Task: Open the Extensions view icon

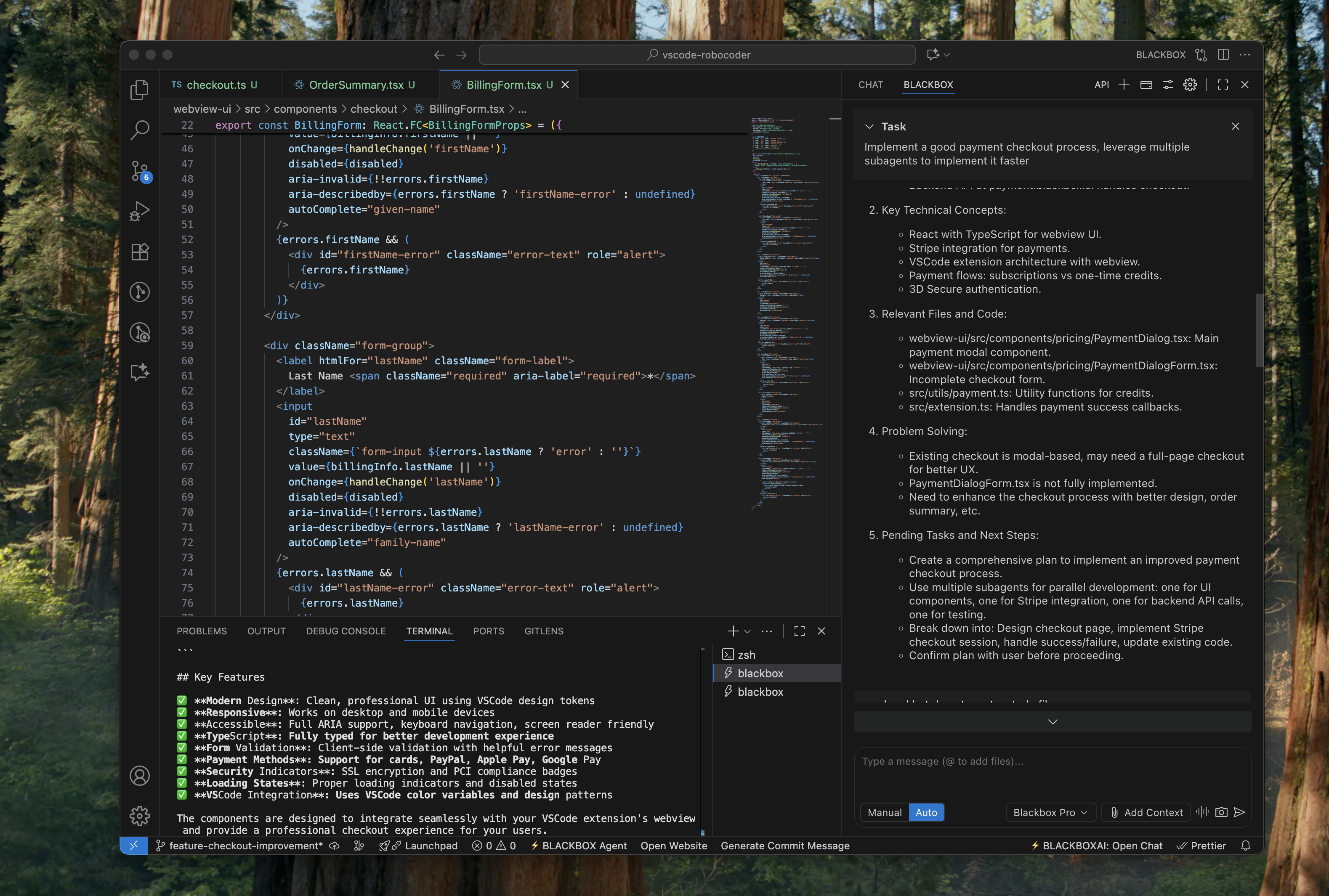Action: [139, 252]
